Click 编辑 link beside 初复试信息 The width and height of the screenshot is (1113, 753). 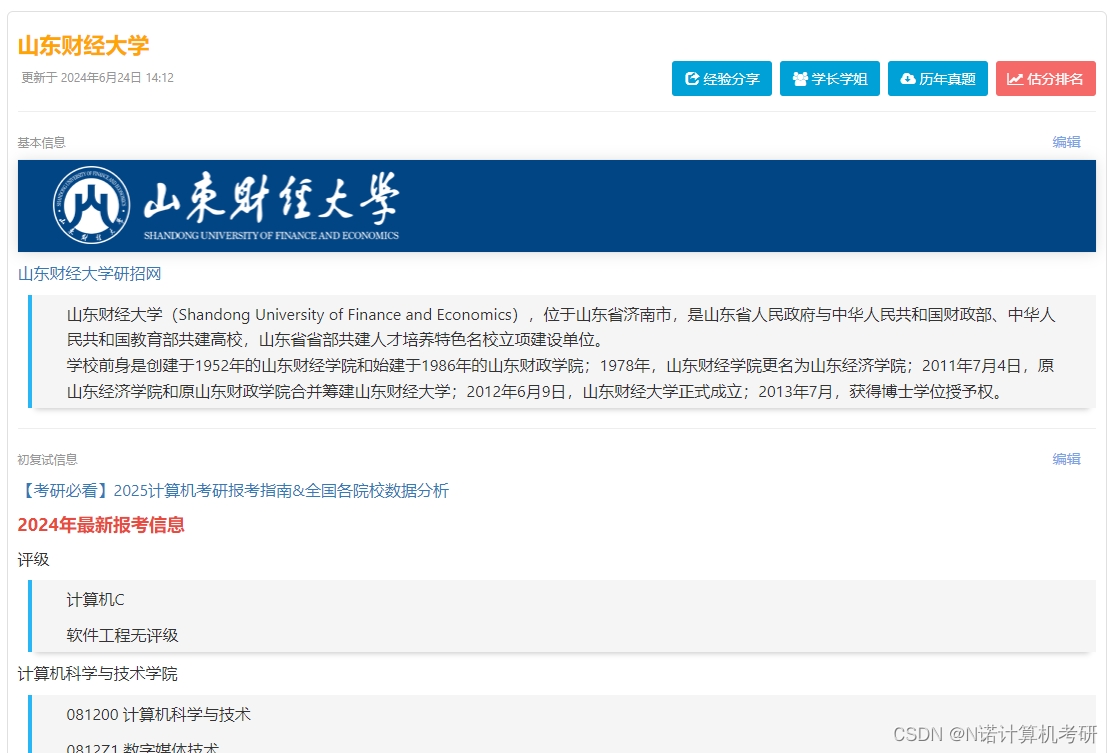pos(1066,459)
